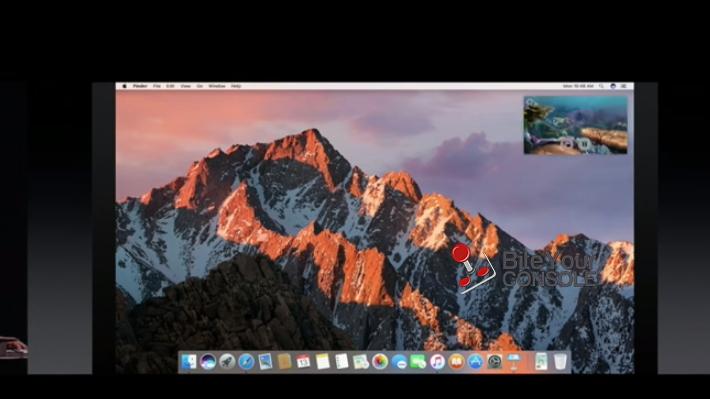Open Calendar app in the Dock
The width and height of the screenshot is (710, 399).
pos(303,361)
